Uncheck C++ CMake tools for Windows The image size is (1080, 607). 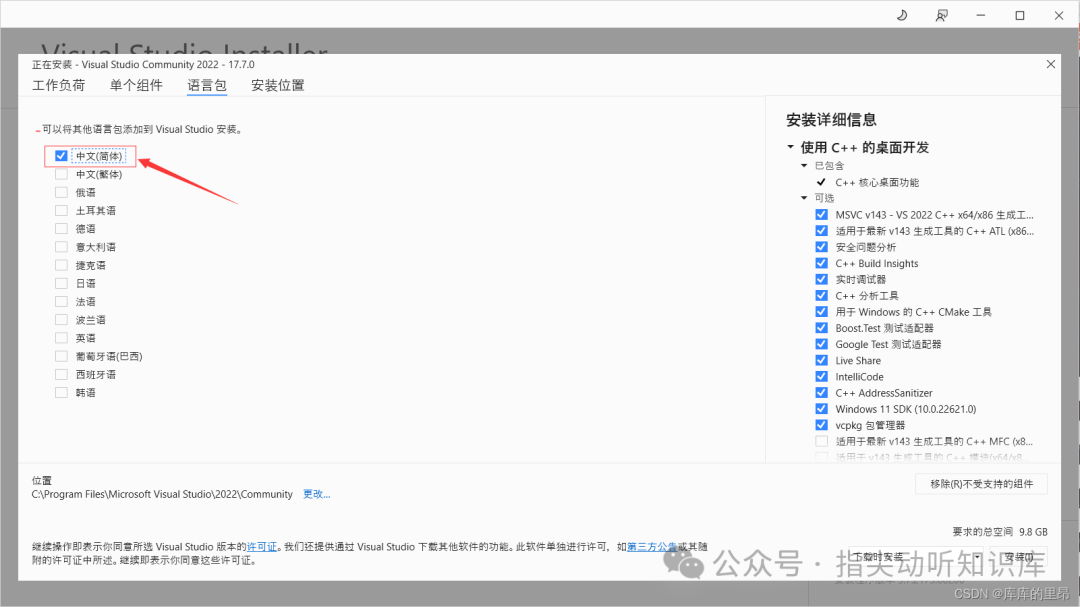821,311
